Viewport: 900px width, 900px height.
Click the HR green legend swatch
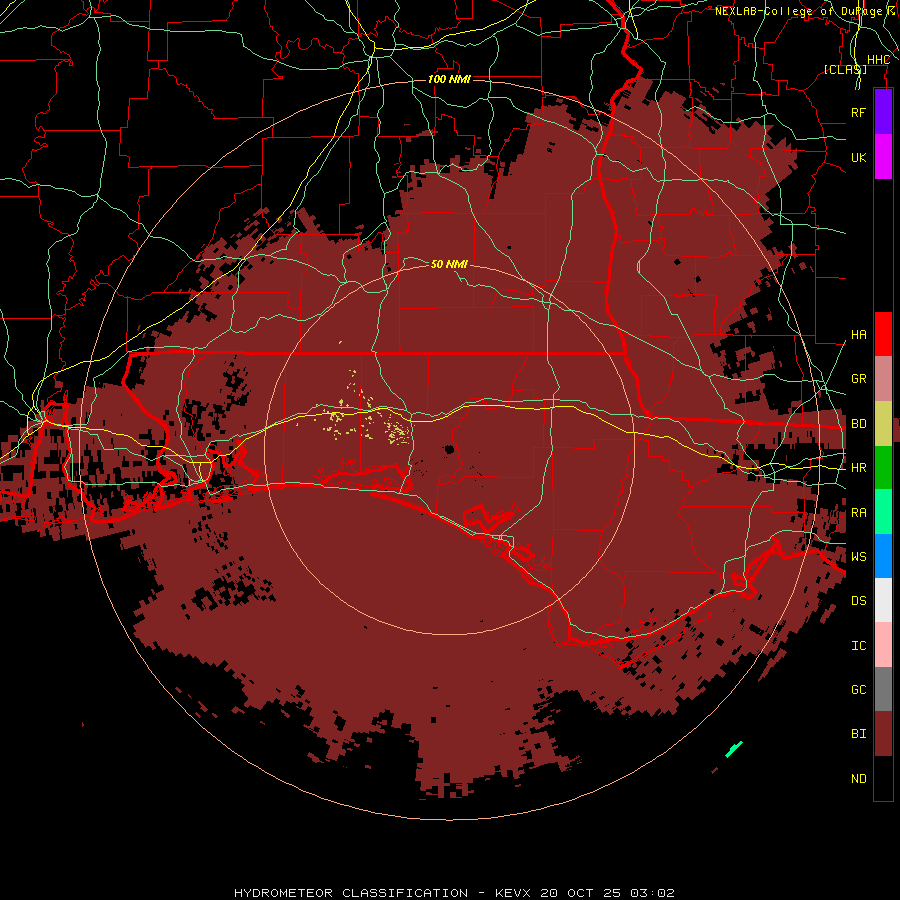[883, 468]
